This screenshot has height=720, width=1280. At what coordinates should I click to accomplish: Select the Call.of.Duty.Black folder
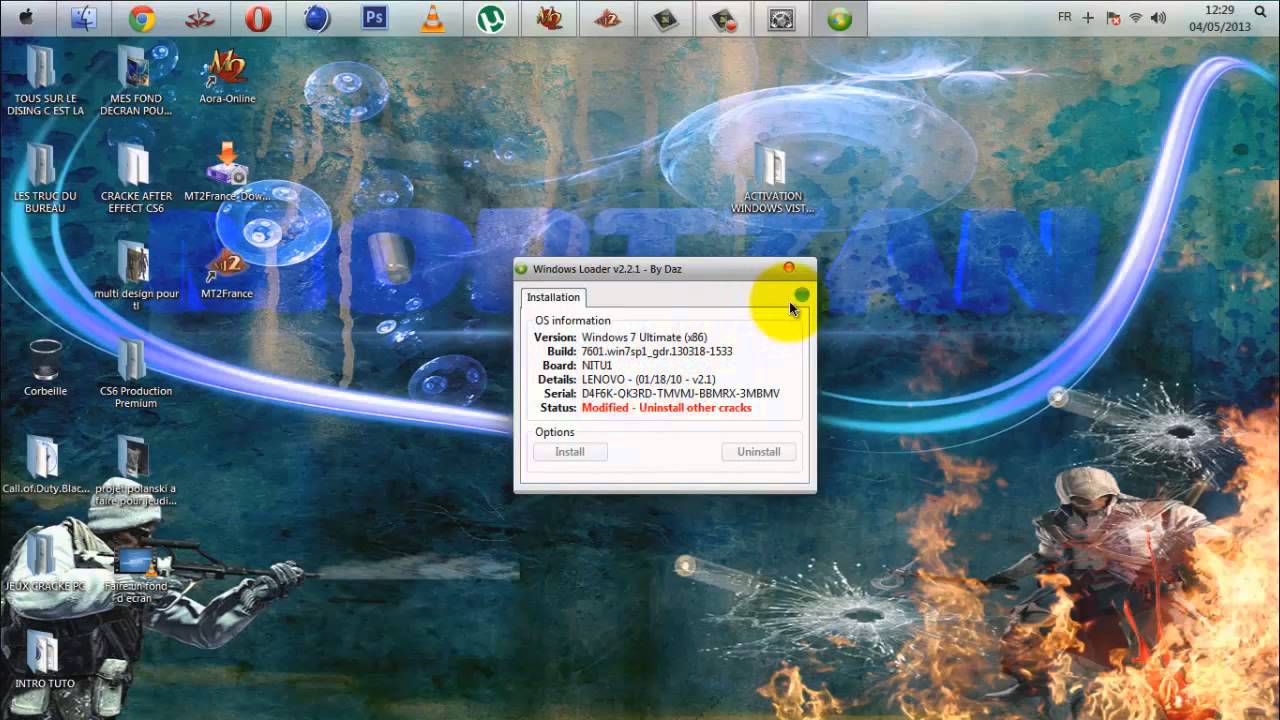[45, 465]
